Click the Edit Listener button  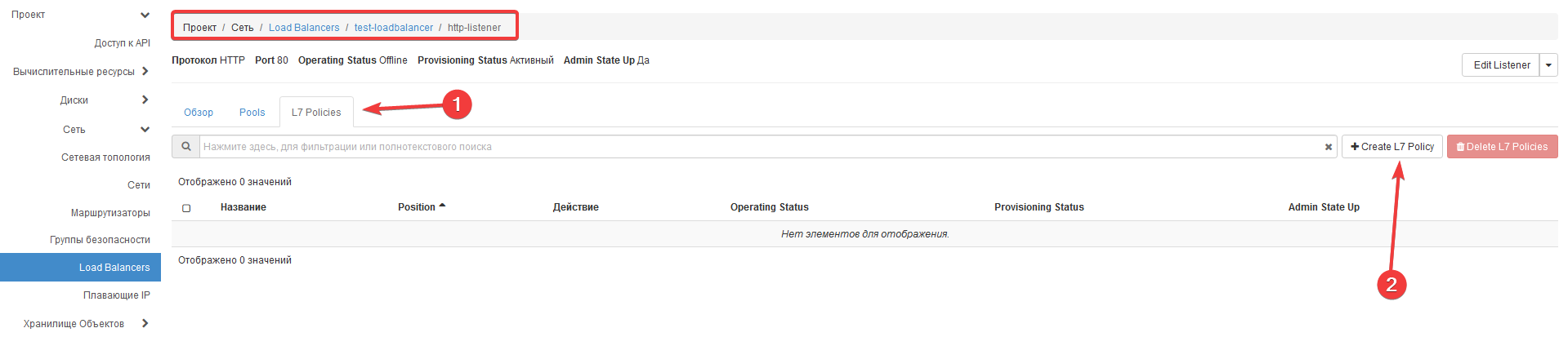pos(1501,65)
